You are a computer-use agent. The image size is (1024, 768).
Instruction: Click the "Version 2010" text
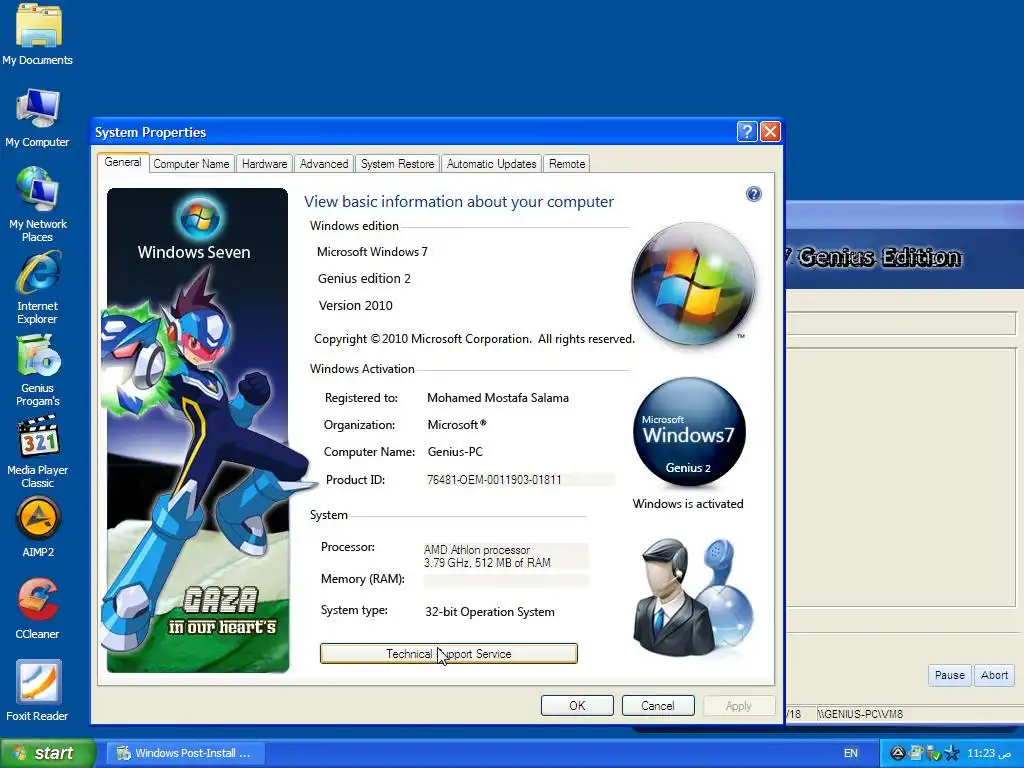355,306
